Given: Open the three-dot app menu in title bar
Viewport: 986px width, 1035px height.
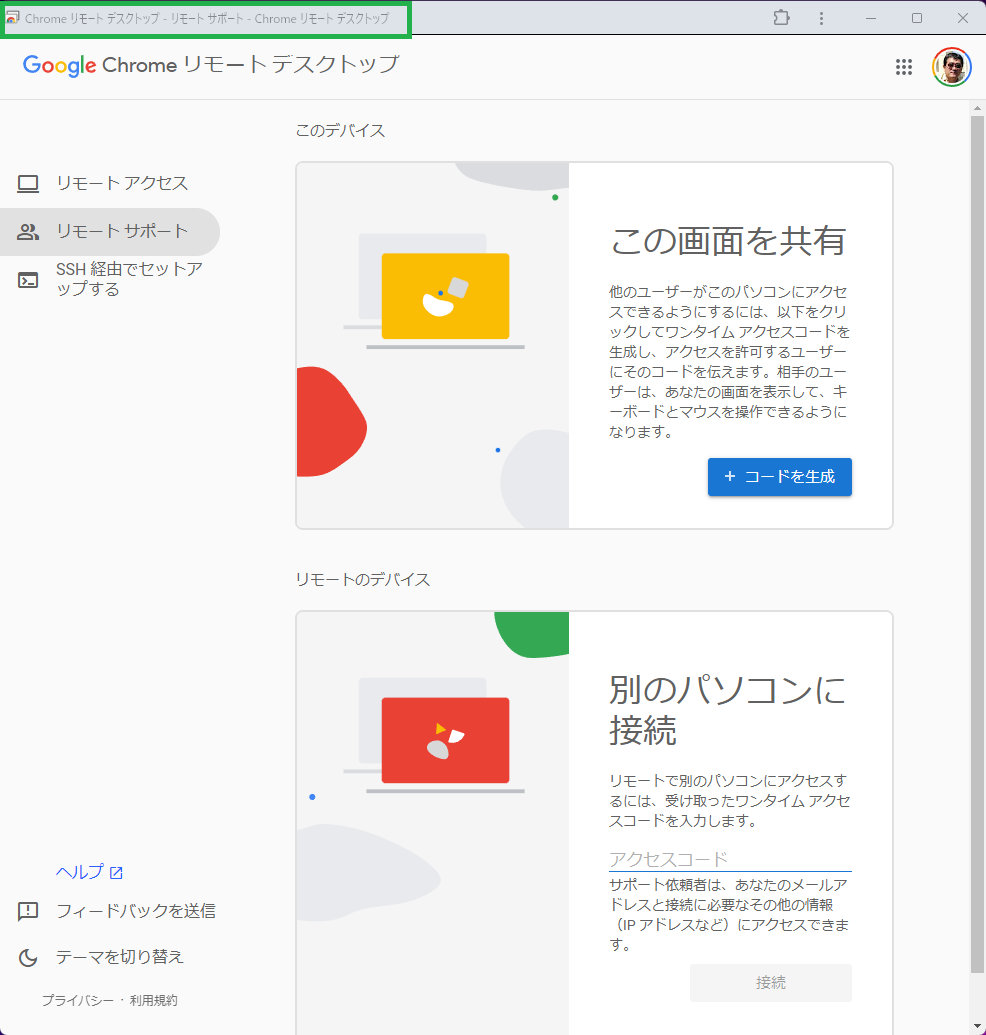Looking at the screenshot, I should tap(821, 18).
